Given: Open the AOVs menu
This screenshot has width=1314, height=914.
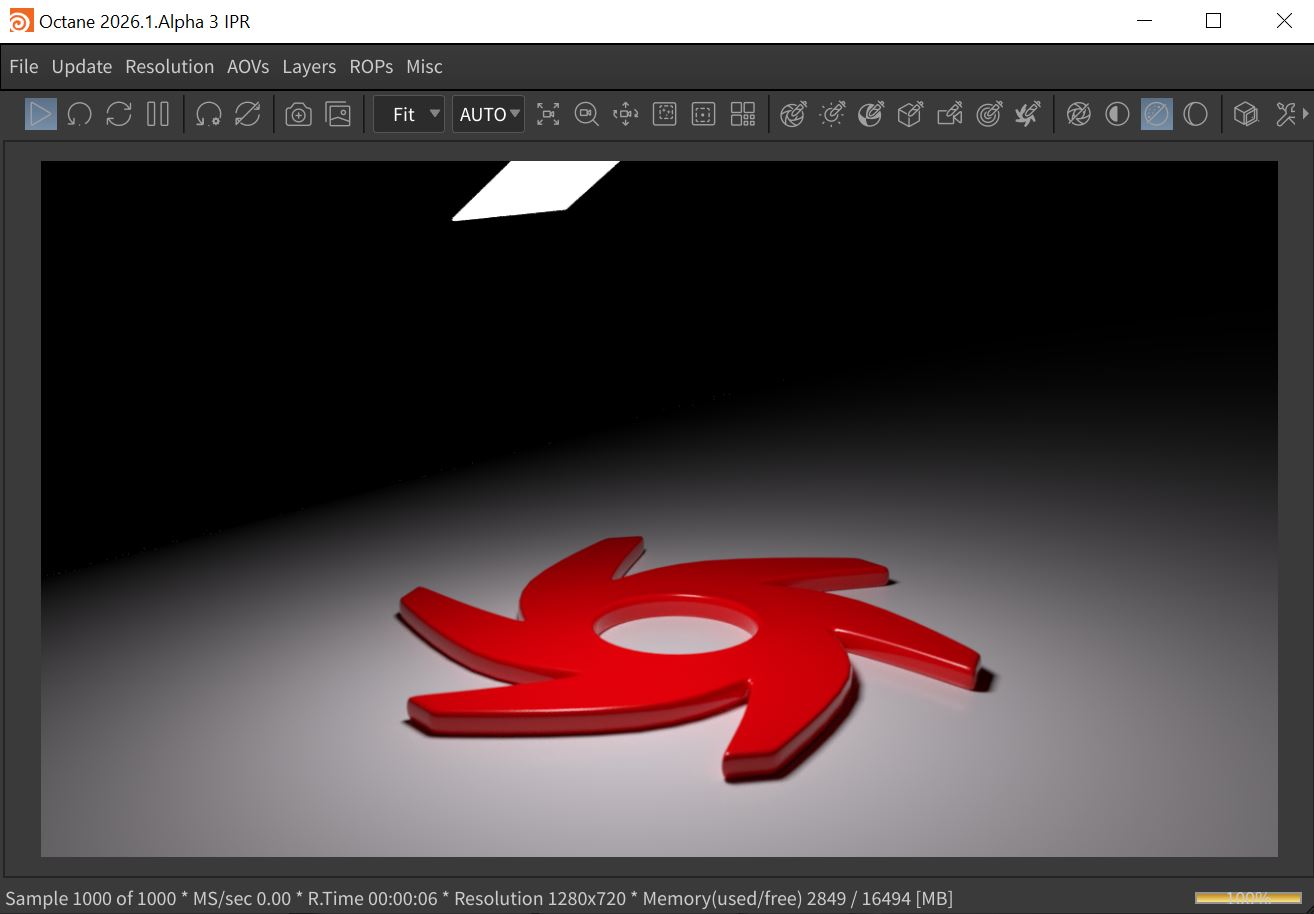Looking at the screenshot, I should (x=248, y=67).
